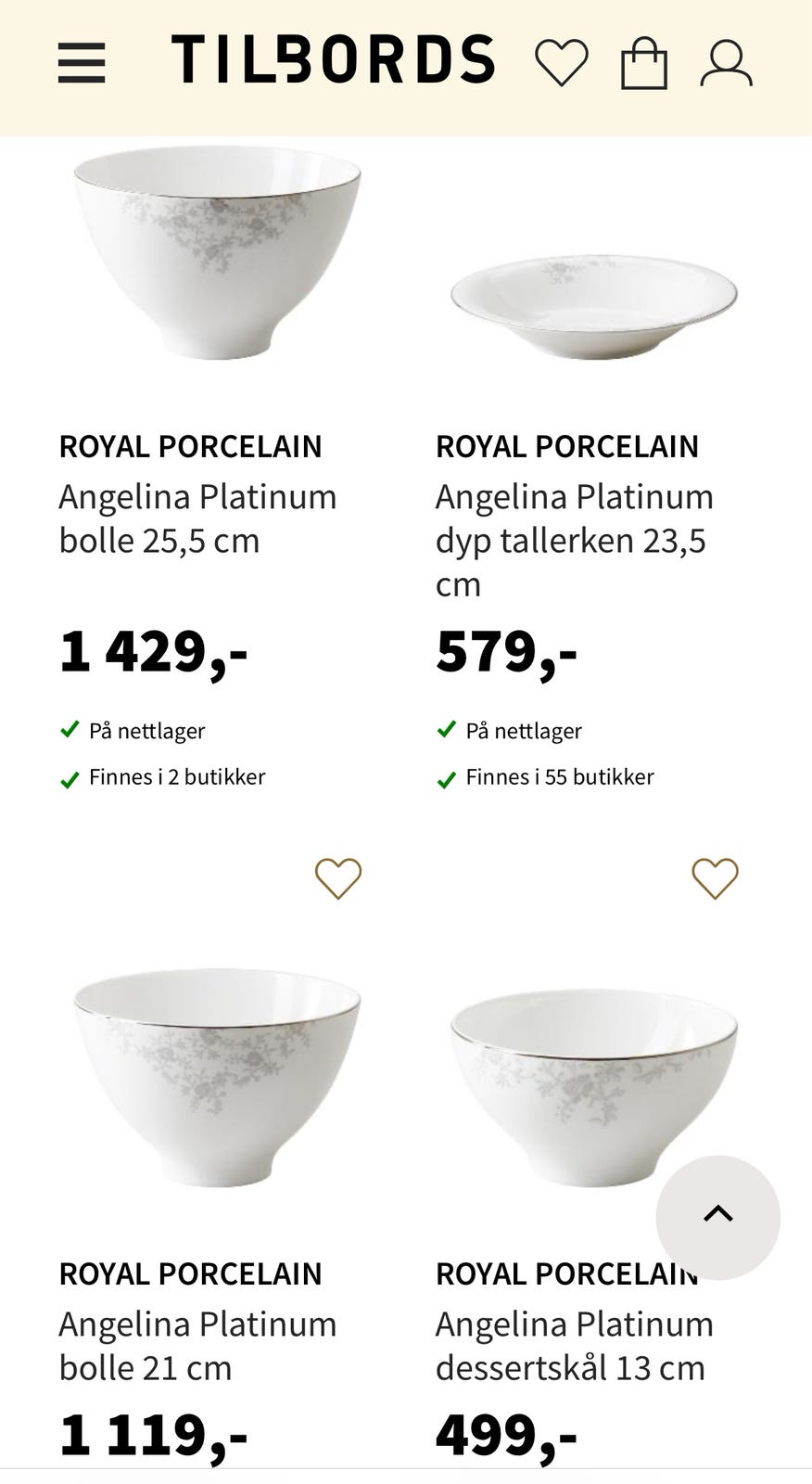Viewport: 812px width, 1484px height.
Task: Open the hamburger menu
Action: click(x=82, y=63)
